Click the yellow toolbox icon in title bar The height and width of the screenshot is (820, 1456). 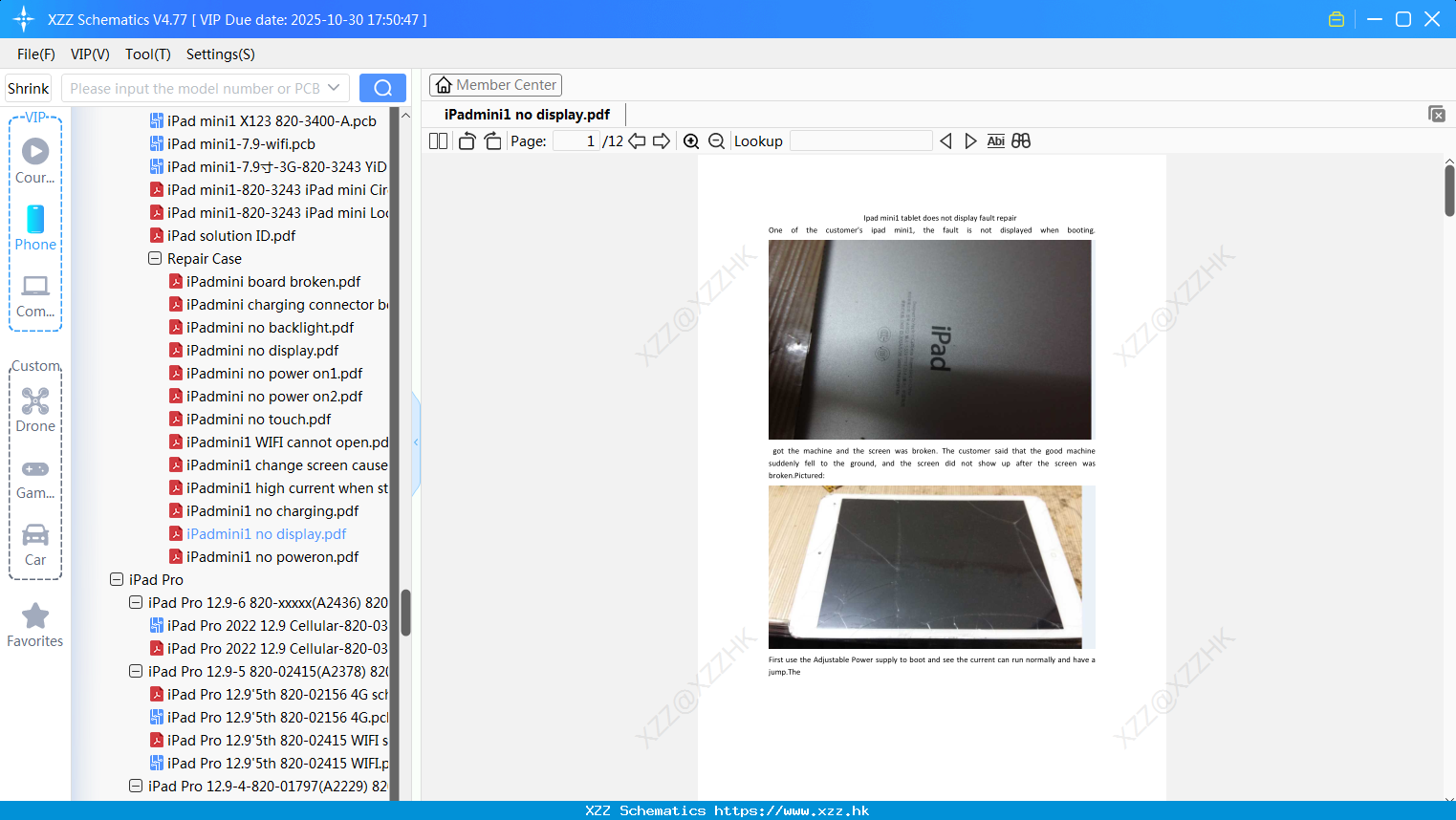1336,19
